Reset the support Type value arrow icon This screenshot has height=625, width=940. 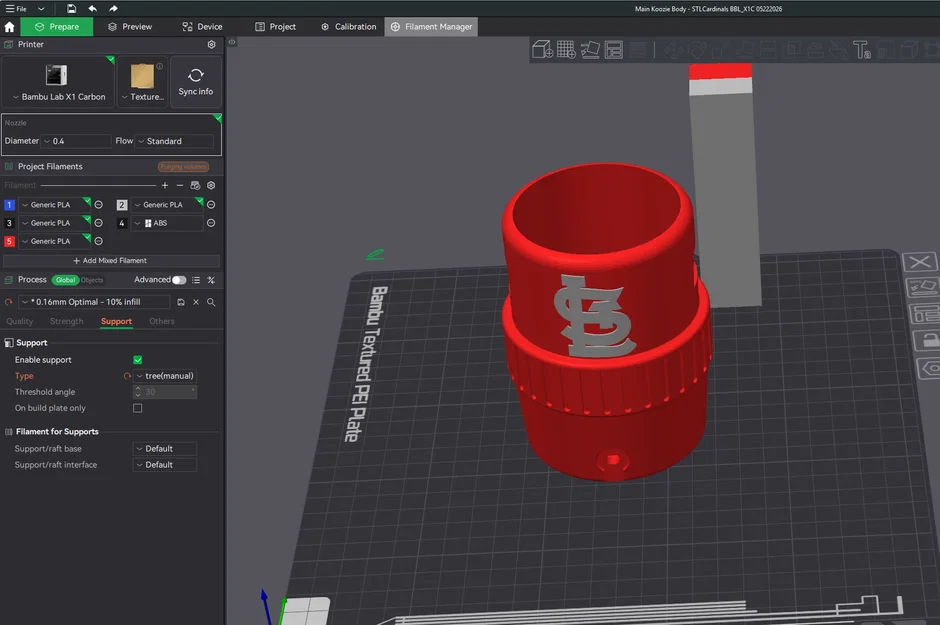[x=127, y=376]
